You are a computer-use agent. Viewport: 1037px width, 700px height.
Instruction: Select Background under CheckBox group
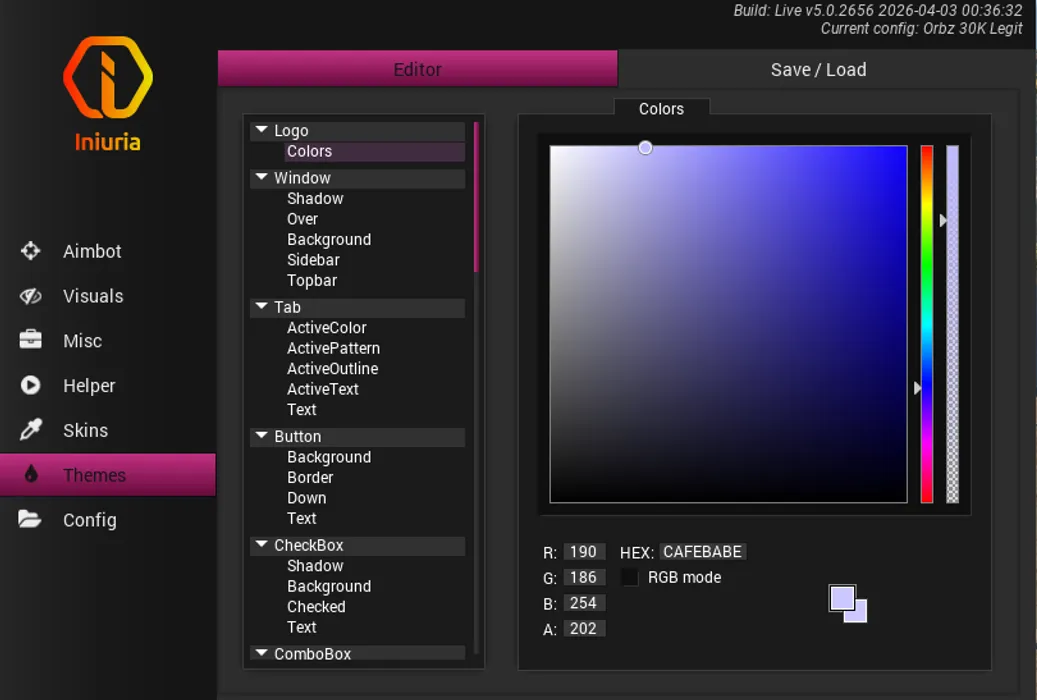click(x=329, y=586)
